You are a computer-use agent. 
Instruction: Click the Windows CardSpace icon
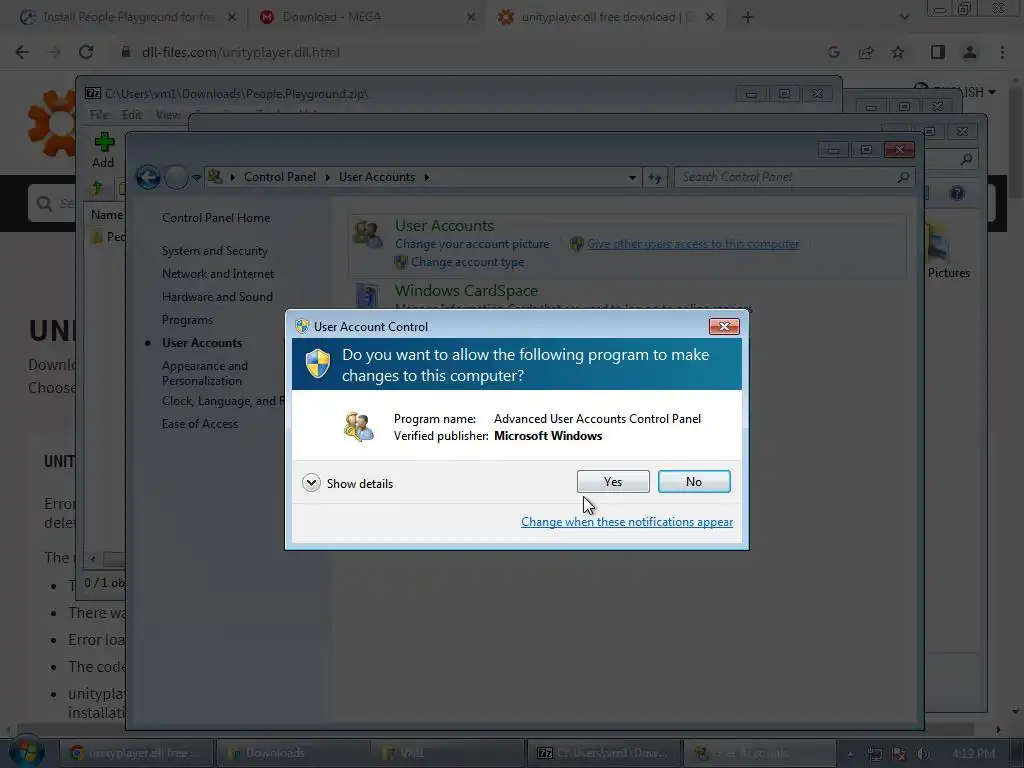coord(366,295)
